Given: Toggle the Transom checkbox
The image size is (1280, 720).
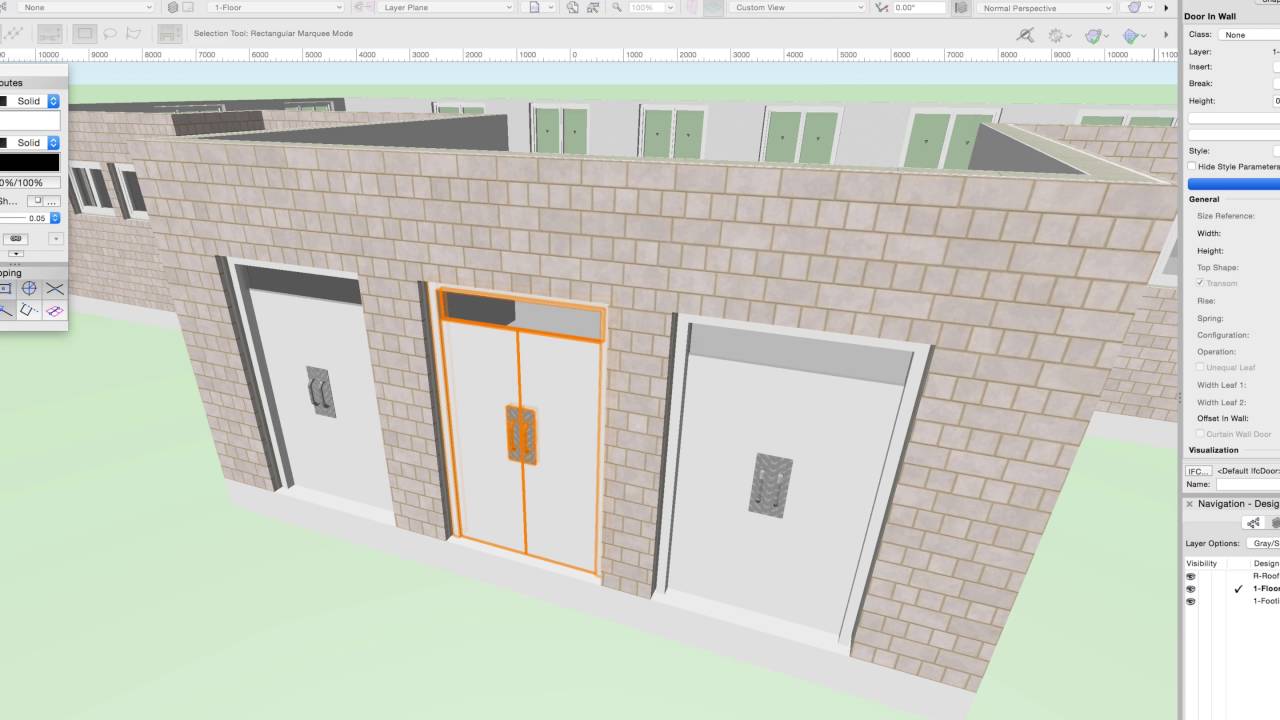Looking at the screenshot, I should [x=1201, y=283].
